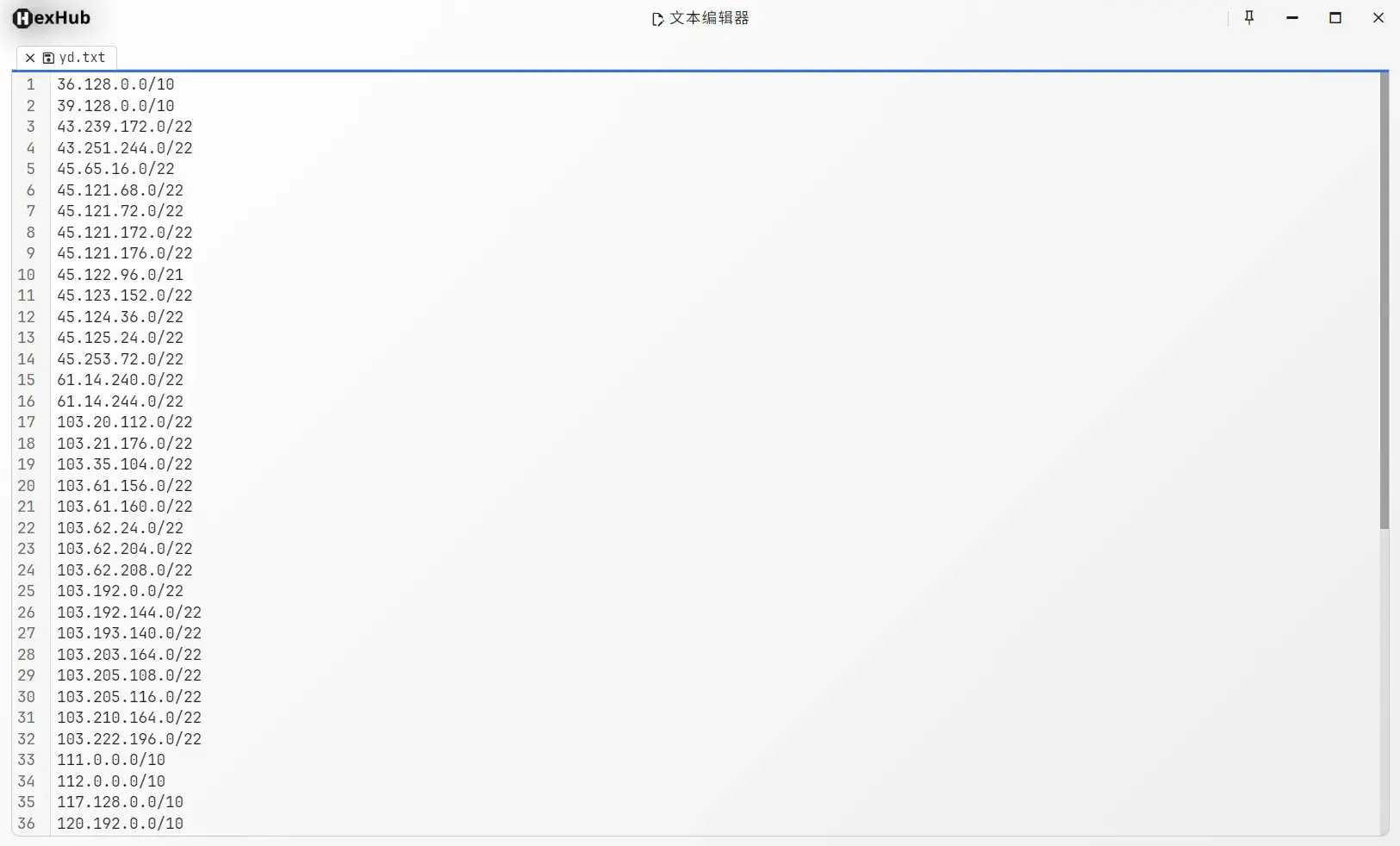Click line 39.128.0.0/10

click(115, 105)
